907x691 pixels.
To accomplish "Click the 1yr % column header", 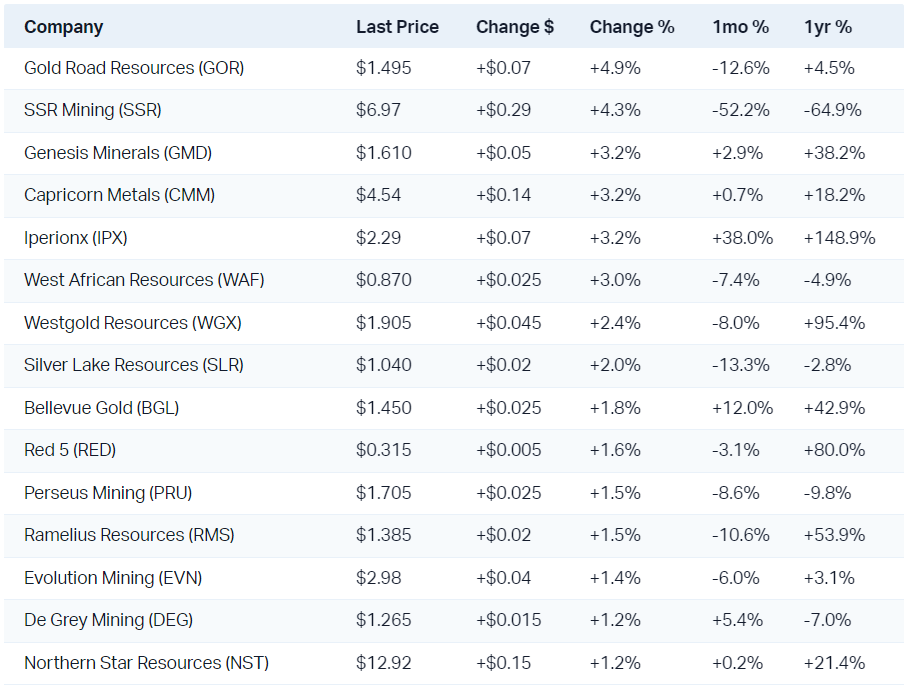I will [828, 27].
